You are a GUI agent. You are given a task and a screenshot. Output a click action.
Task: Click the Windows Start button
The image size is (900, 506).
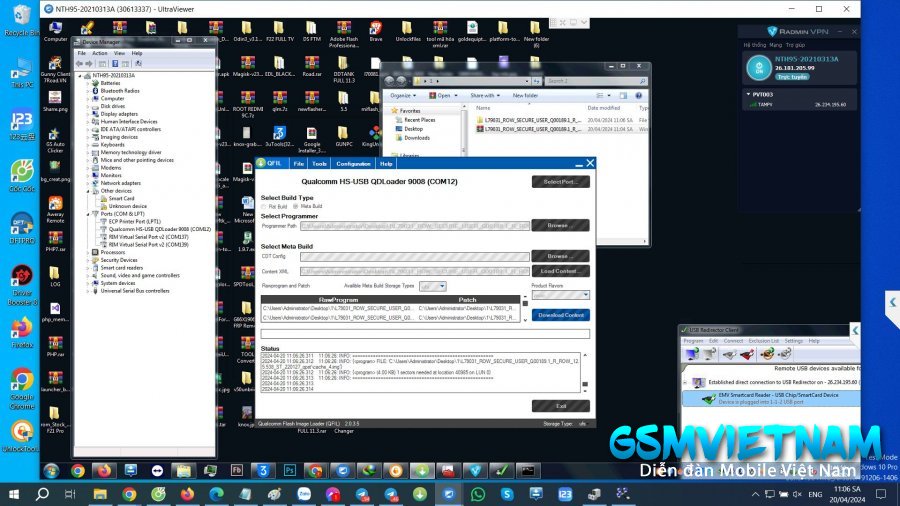coord(13,494)
